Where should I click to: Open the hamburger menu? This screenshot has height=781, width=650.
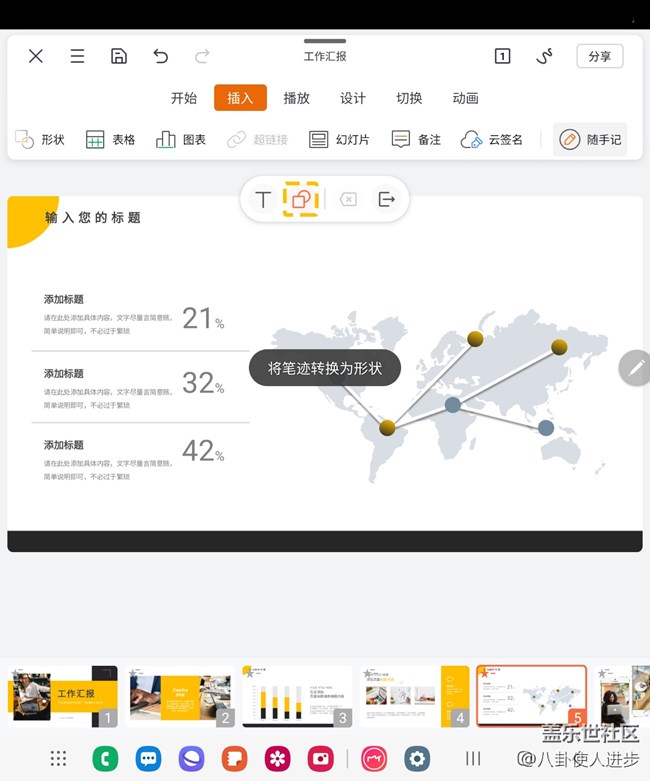coord(77,56)
